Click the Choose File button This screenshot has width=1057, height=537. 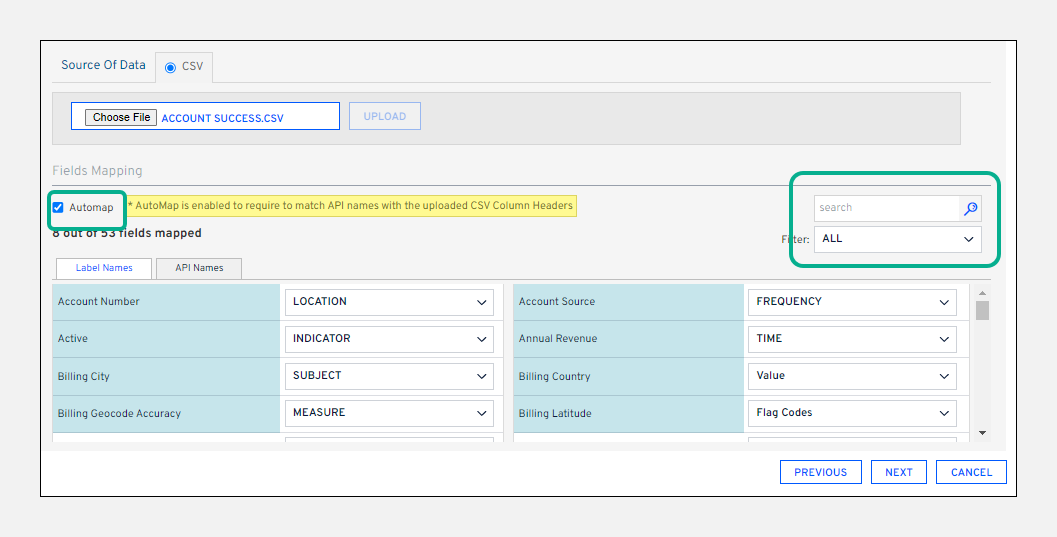click(x=121, y=117)
